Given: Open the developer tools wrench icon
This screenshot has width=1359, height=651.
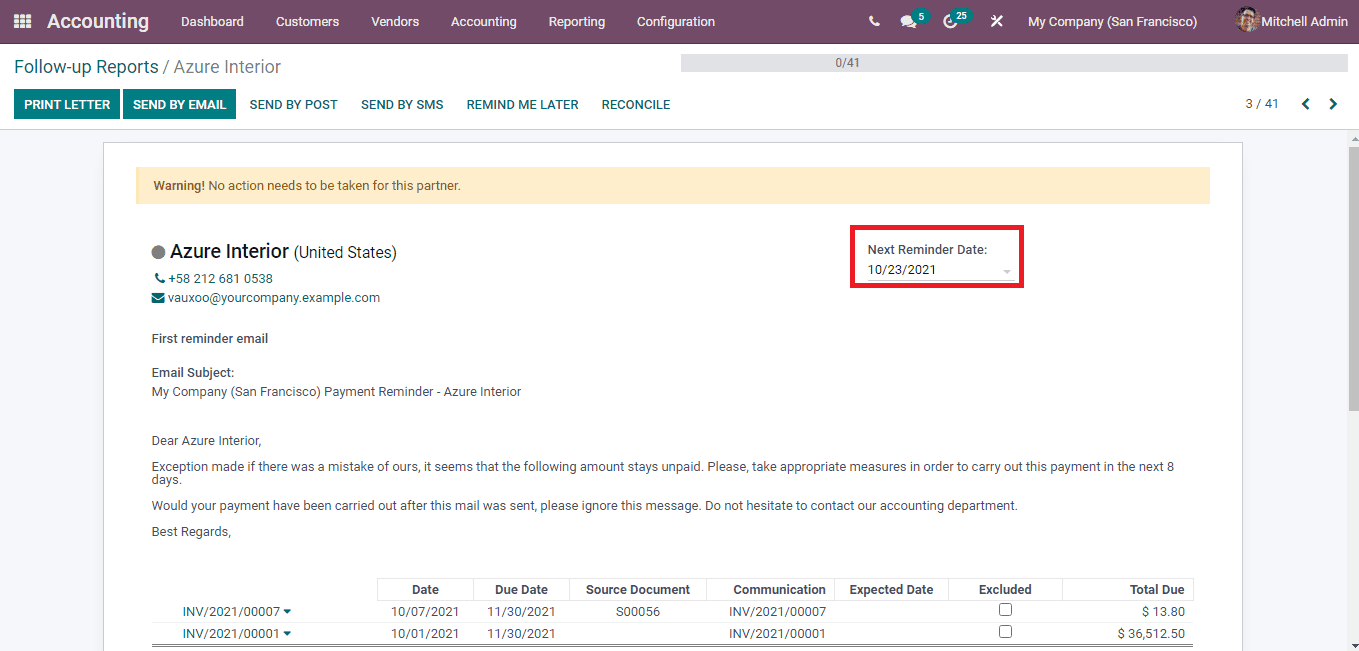Looking at the screenshot, I should pyautogui.click(x=995, y=20).
